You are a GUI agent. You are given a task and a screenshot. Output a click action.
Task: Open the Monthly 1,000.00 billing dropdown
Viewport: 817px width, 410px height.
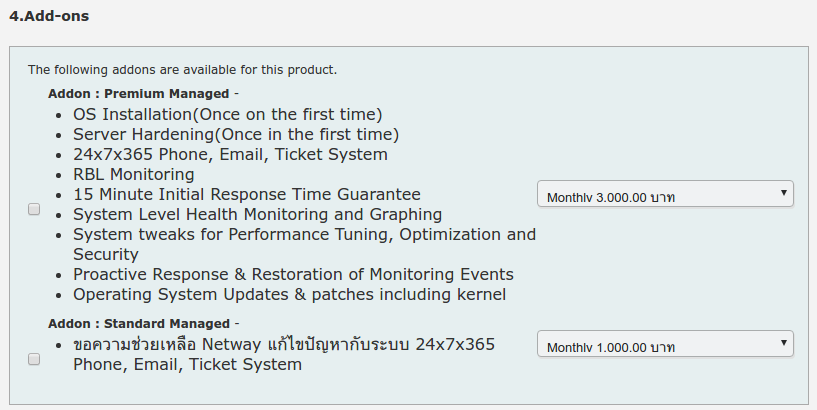coord(664,345)
